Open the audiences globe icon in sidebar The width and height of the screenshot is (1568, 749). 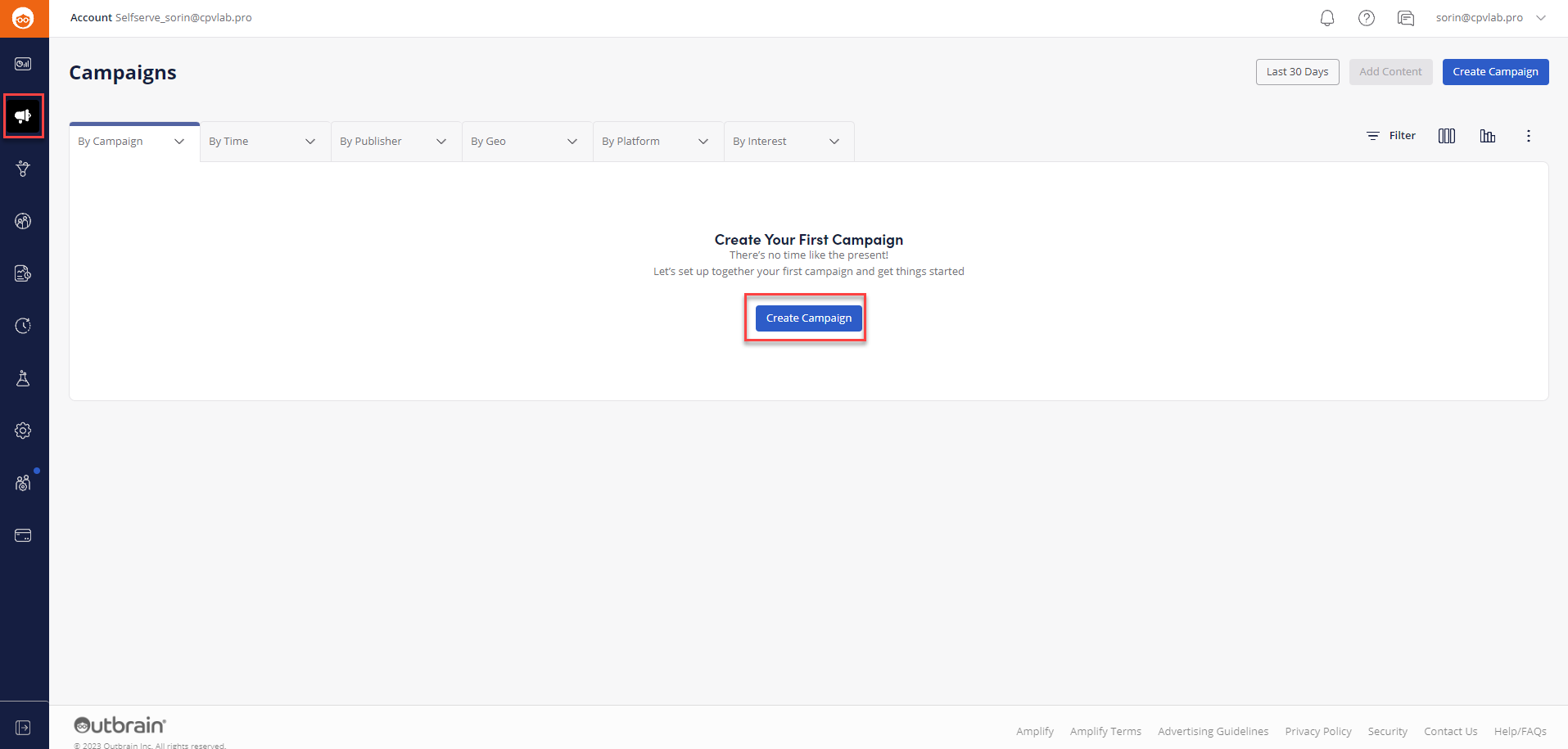tap(23, 220)
